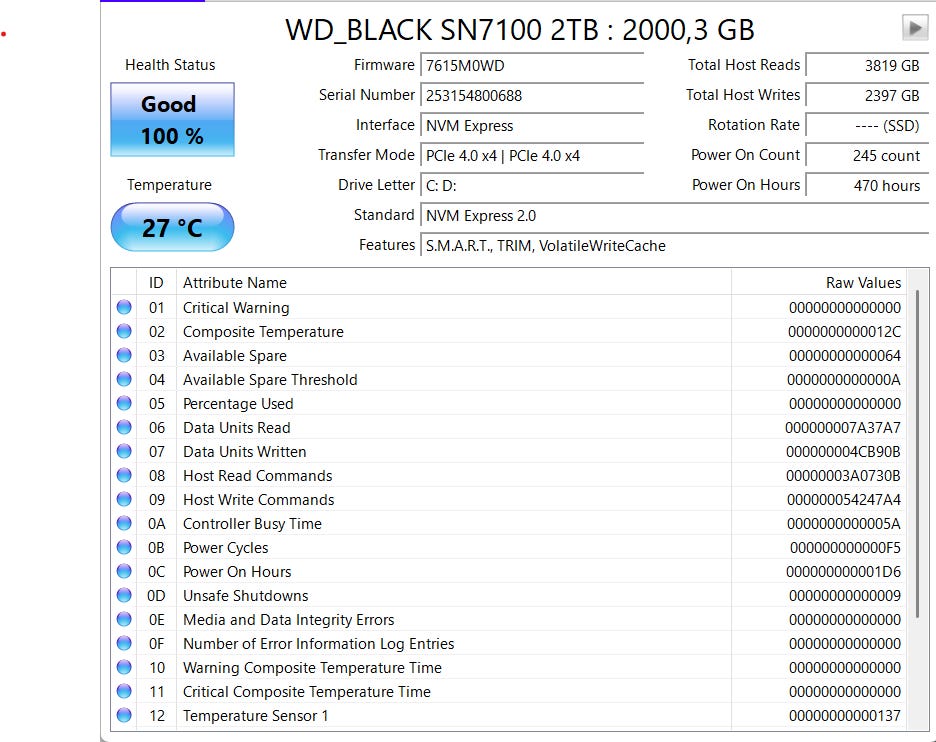Image resolution: width=936 pixels, height=742 pixels.
Task: Click raw value 000000000000F5
Action: coord(845,547)
